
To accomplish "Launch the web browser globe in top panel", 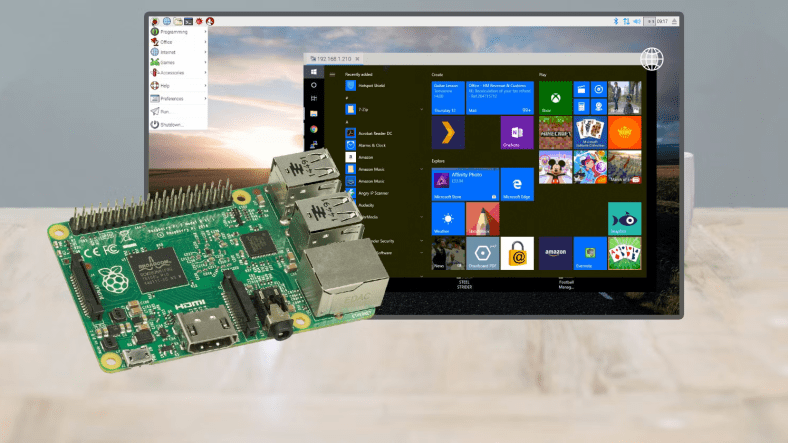I will (x=167, y=22).
